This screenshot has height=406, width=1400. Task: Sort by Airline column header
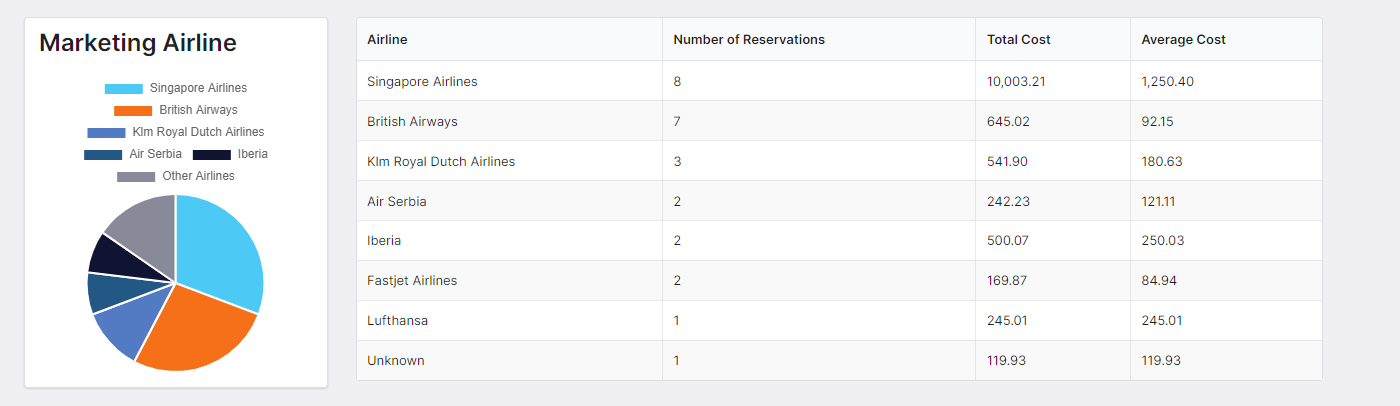(x=387, y=40)
